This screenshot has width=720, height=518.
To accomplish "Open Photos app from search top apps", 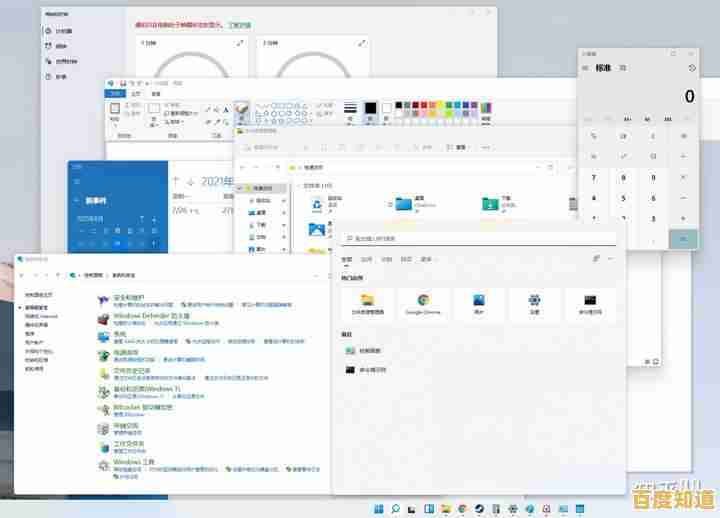I will tap(478, 304).
